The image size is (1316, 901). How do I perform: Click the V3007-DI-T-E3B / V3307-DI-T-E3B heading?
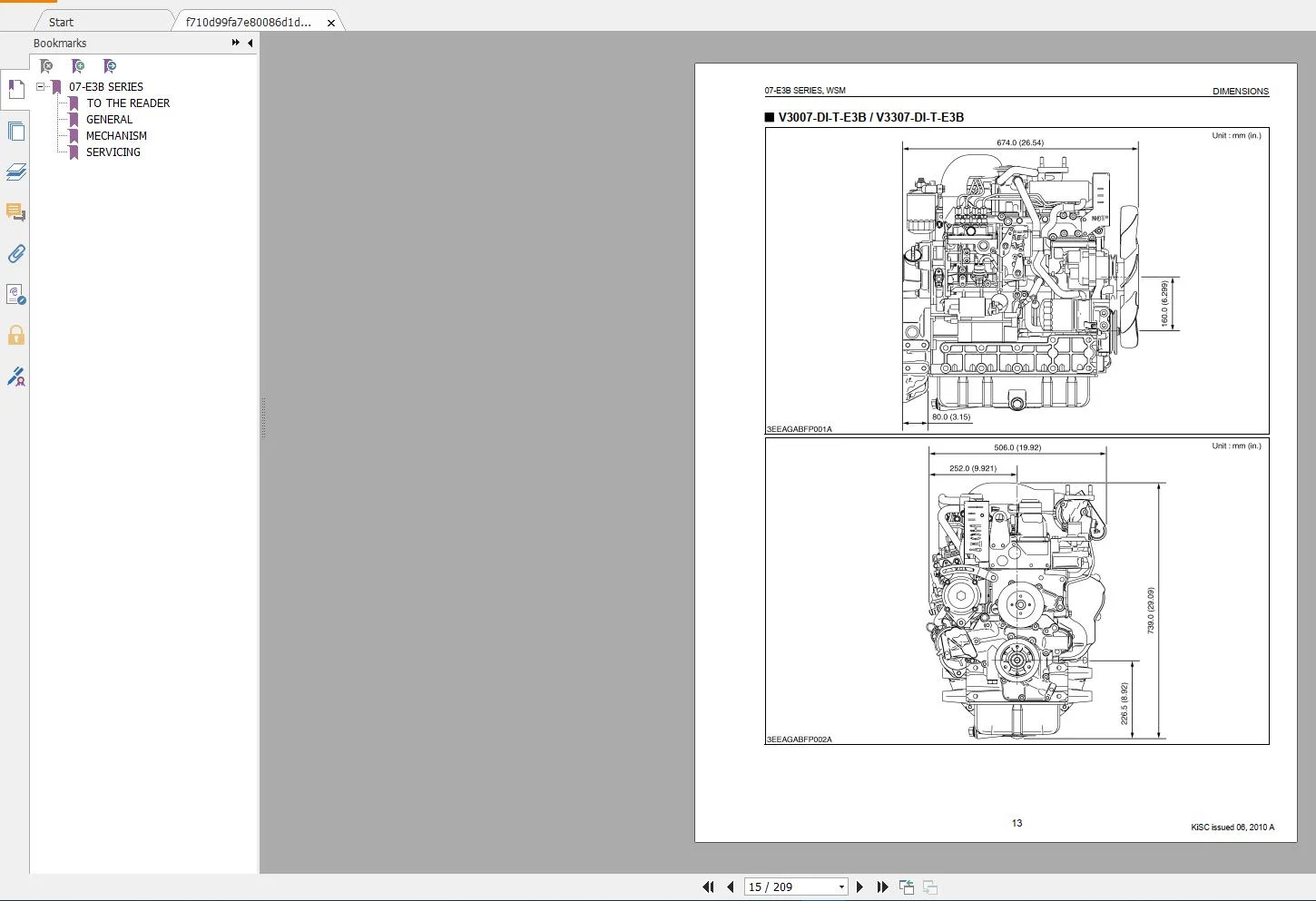[x=870, y=117]
